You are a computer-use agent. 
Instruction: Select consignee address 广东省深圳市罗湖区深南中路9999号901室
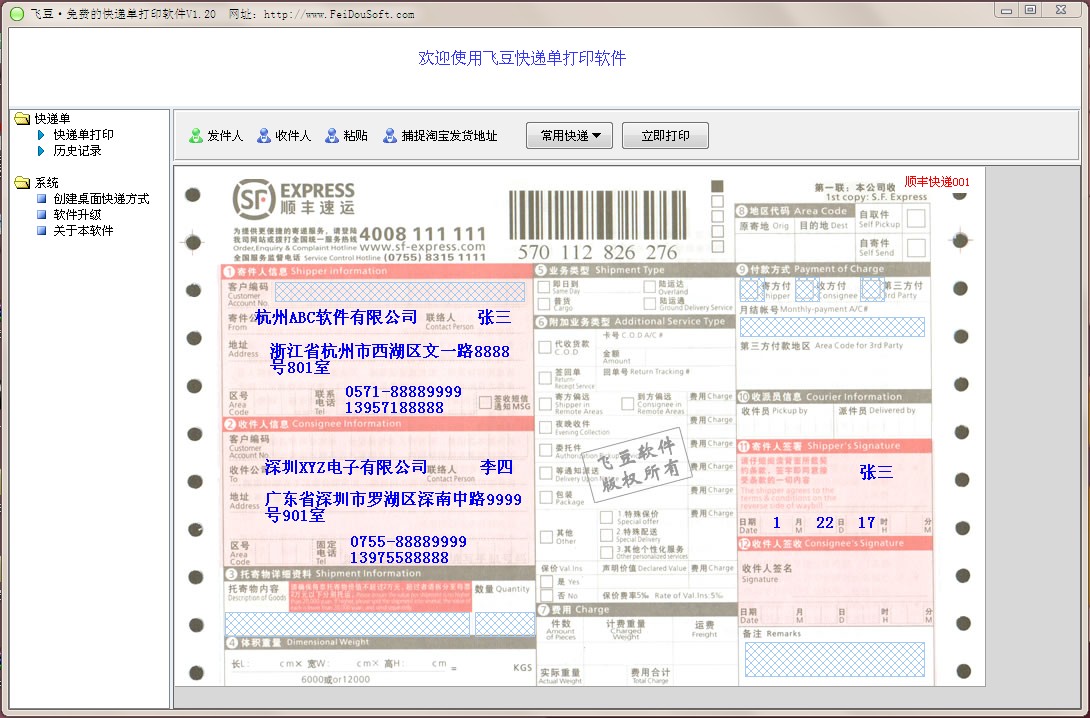pos(393,507)
